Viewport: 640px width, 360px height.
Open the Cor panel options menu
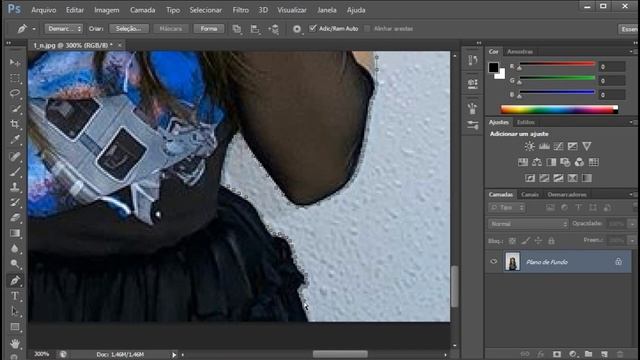632,51
